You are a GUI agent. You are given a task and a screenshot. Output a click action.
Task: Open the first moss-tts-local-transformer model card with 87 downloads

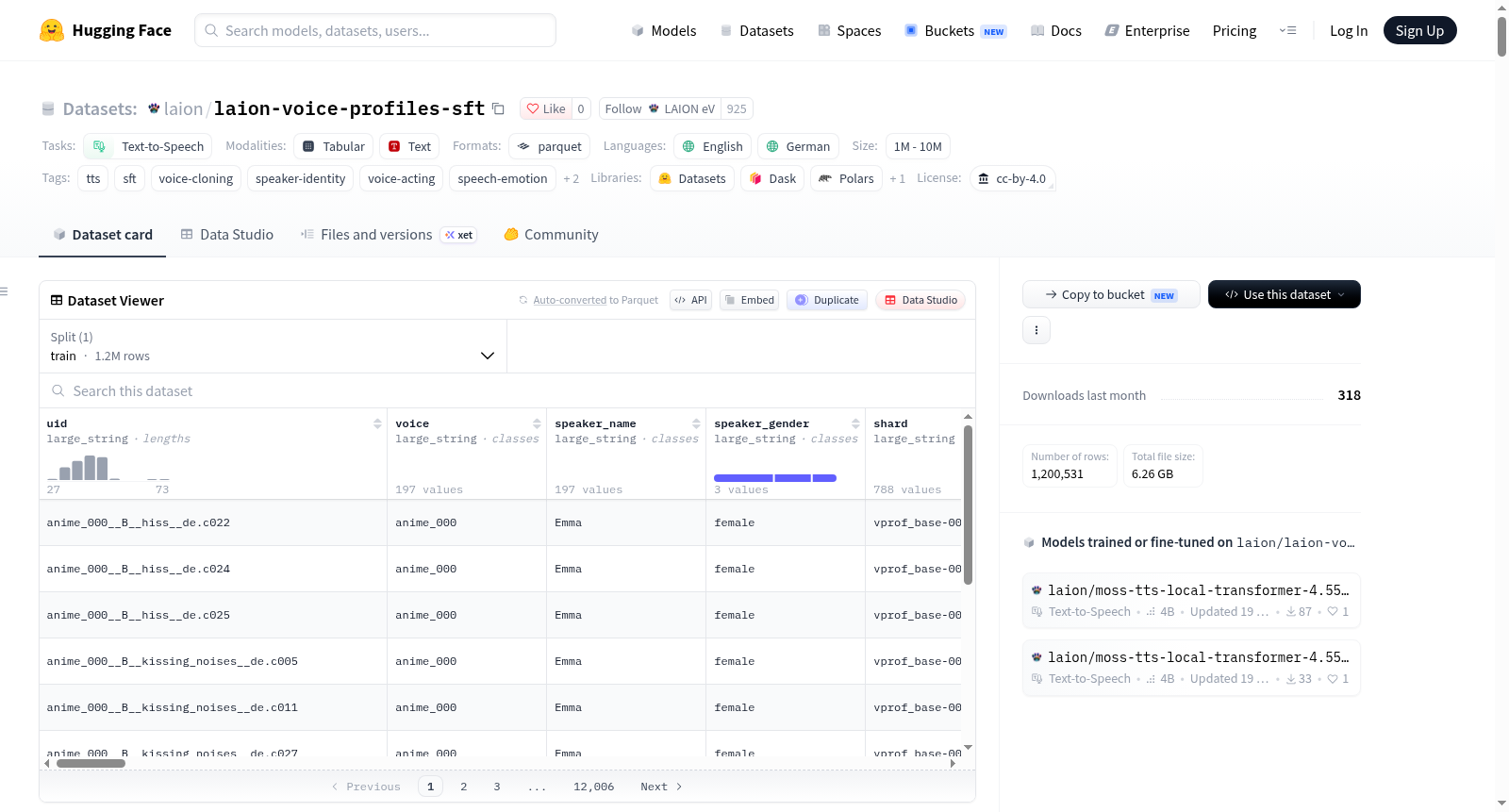click(x=1191, y=601)
